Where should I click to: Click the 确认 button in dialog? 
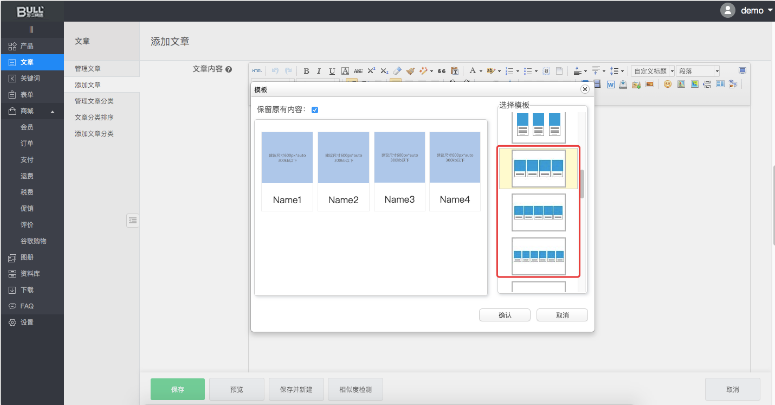pyautogui.click(x=504, y=314)
